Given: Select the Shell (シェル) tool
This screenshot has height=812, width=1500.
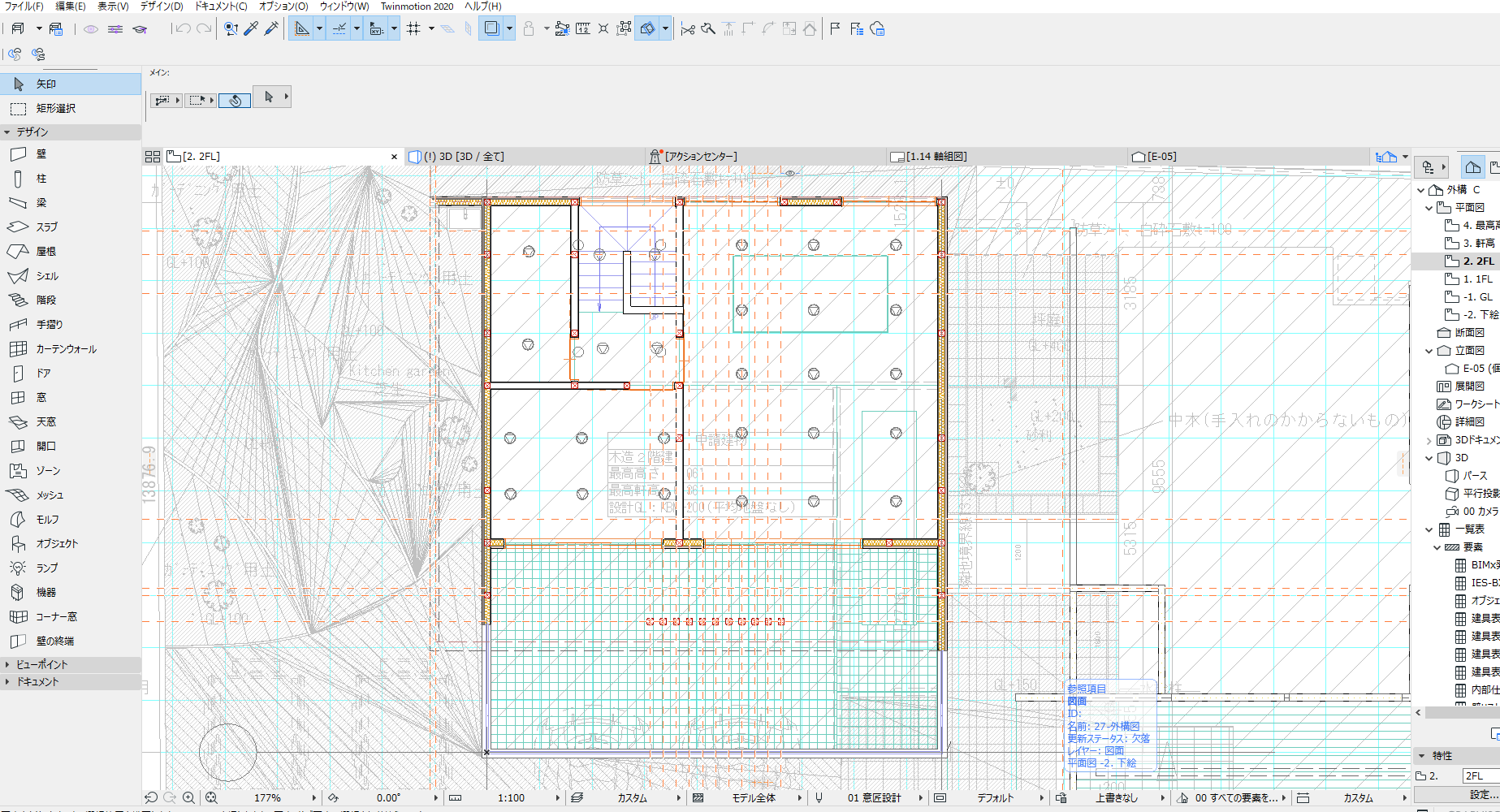Looking at the screenshot, I should tap(71, 276).
